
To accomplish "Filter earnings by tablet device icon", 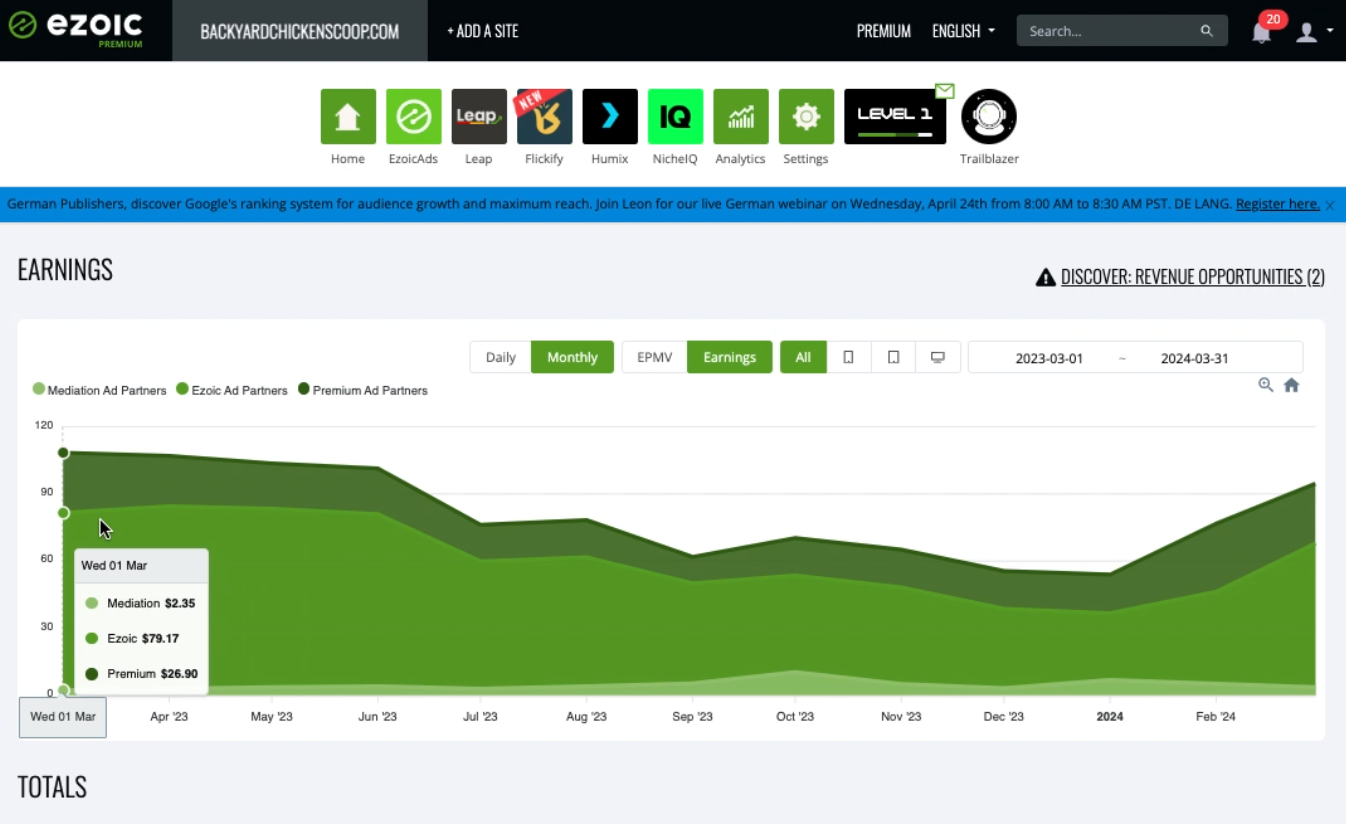I will point(894,357).
